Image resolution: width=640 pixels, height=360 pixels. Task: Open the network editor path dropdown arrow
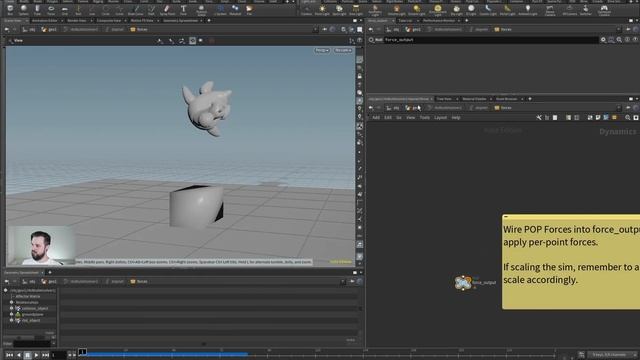[619, 108]
